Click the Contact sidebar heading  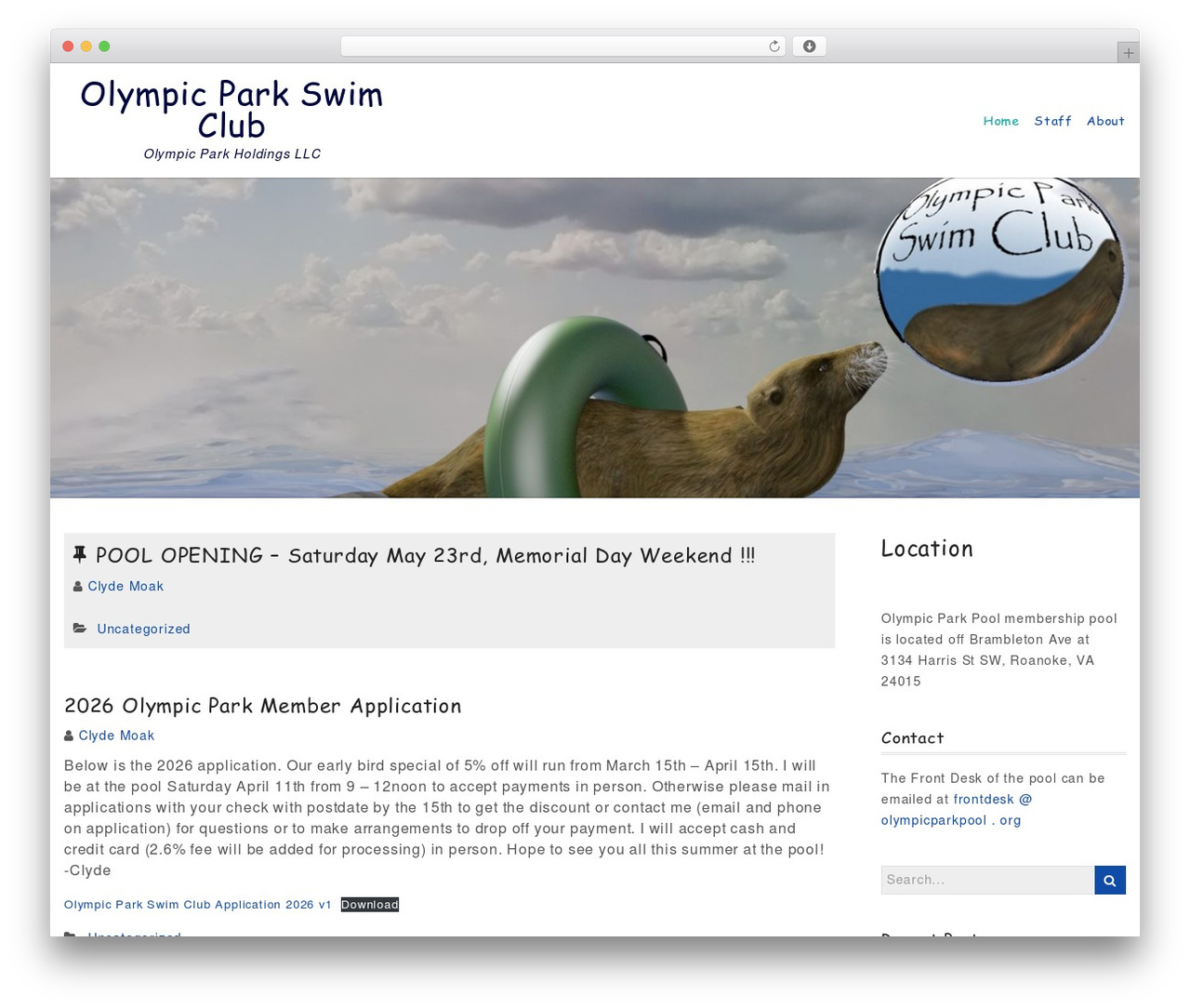(912, 738)
